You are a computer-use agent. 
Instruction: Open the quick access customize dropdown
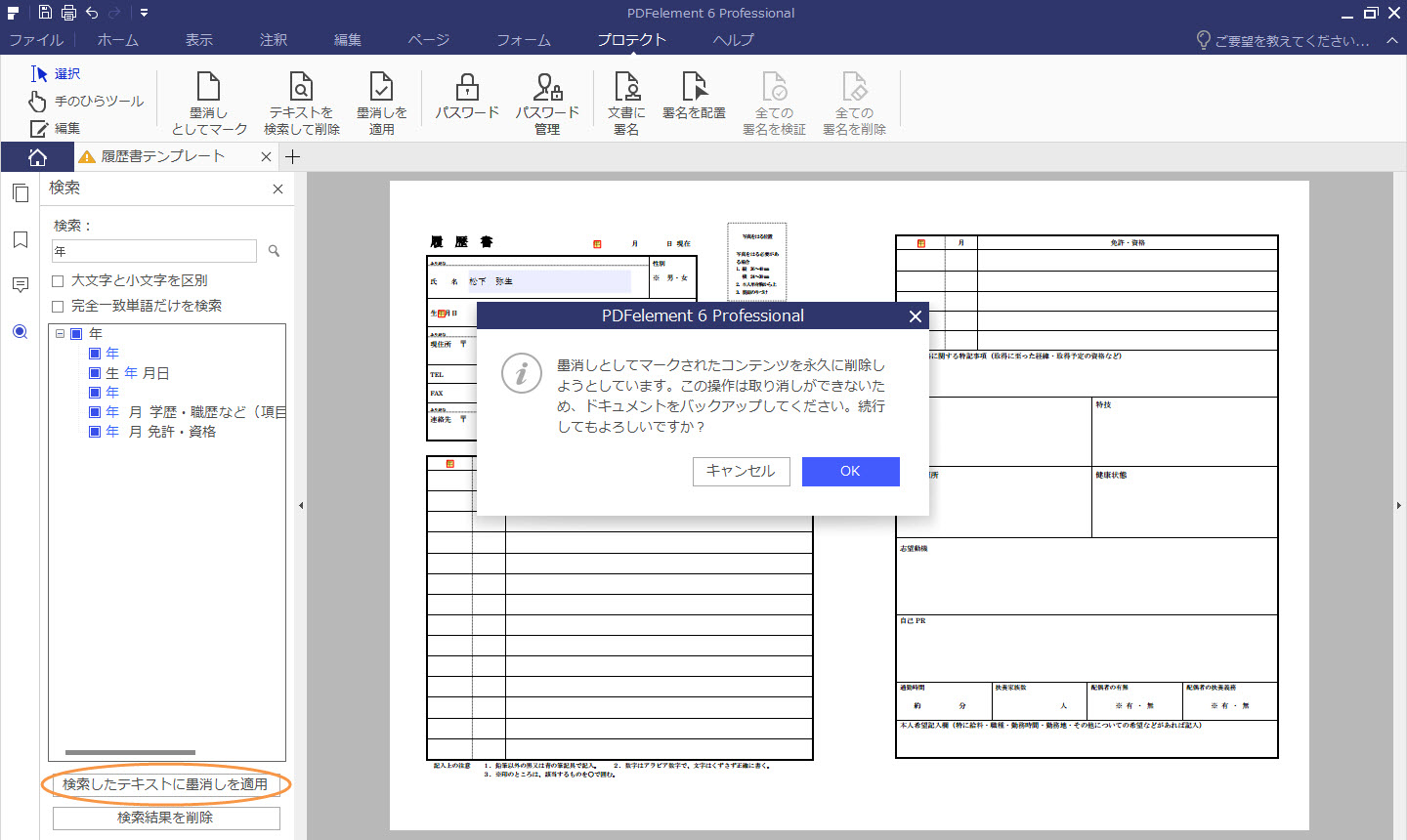[144, 13]
